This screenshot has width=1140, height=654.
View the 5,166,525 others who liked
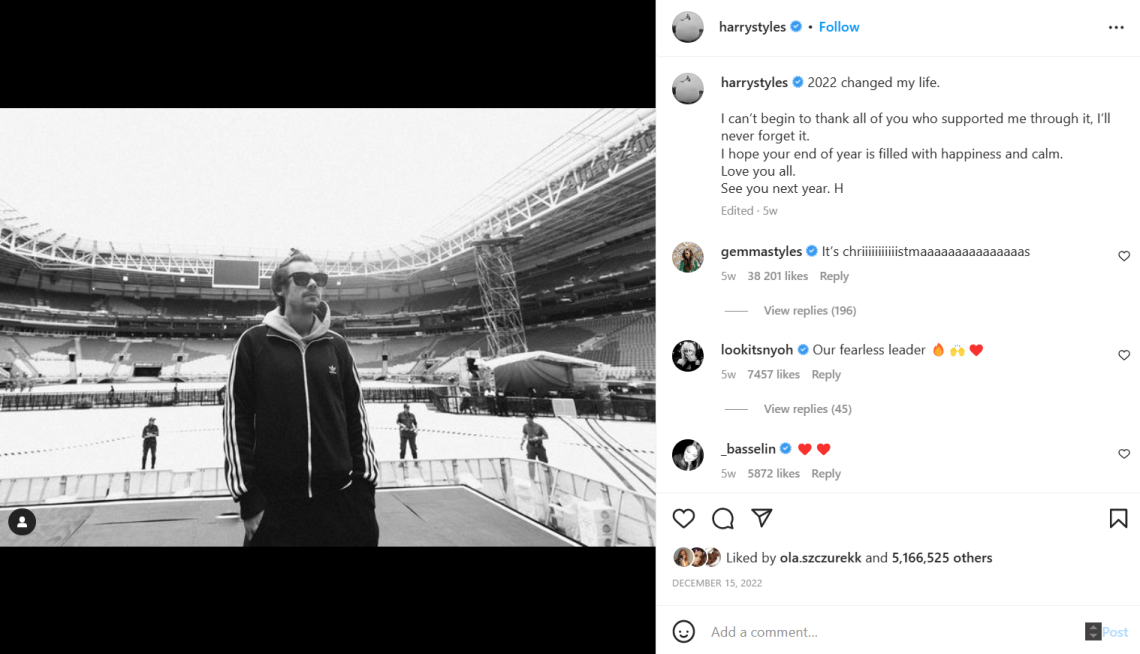942,558
